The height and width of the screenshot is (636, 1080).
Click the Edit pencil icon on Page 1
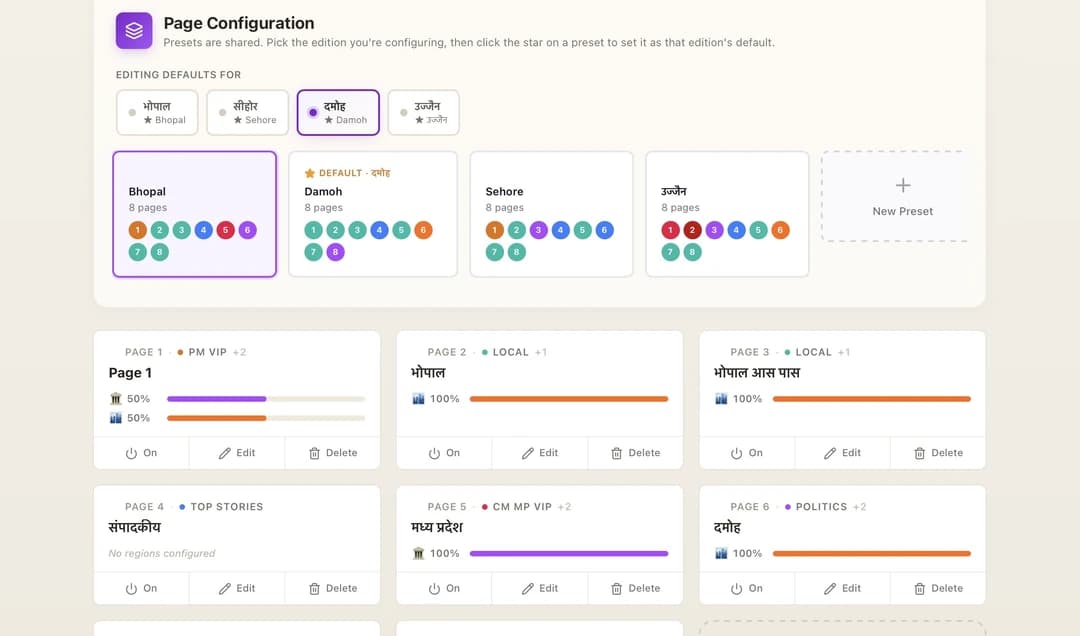[x=224, y=452]
